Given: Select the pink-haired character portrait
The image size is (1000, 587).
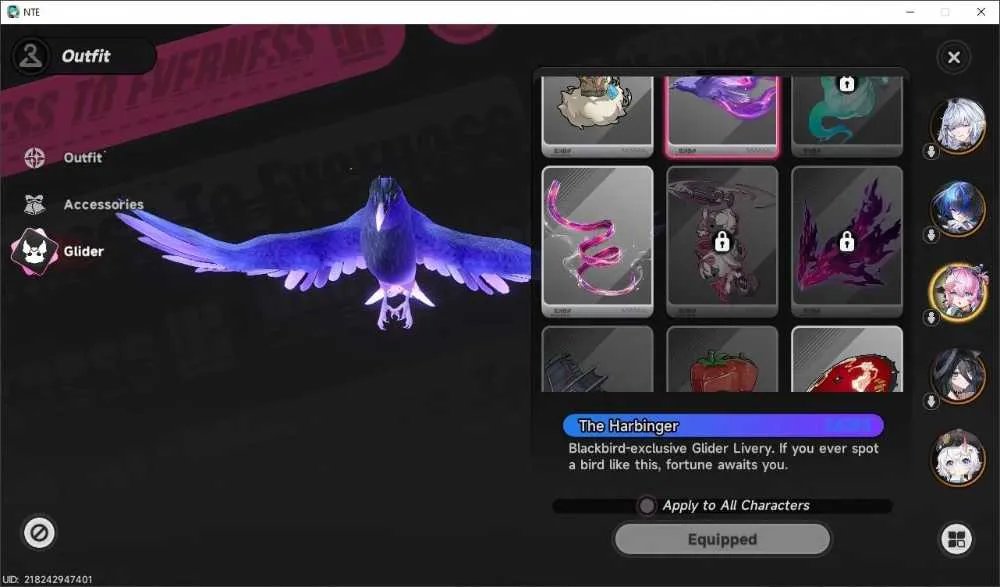Looking at the screenshot, I should click(x=958, y=291).
